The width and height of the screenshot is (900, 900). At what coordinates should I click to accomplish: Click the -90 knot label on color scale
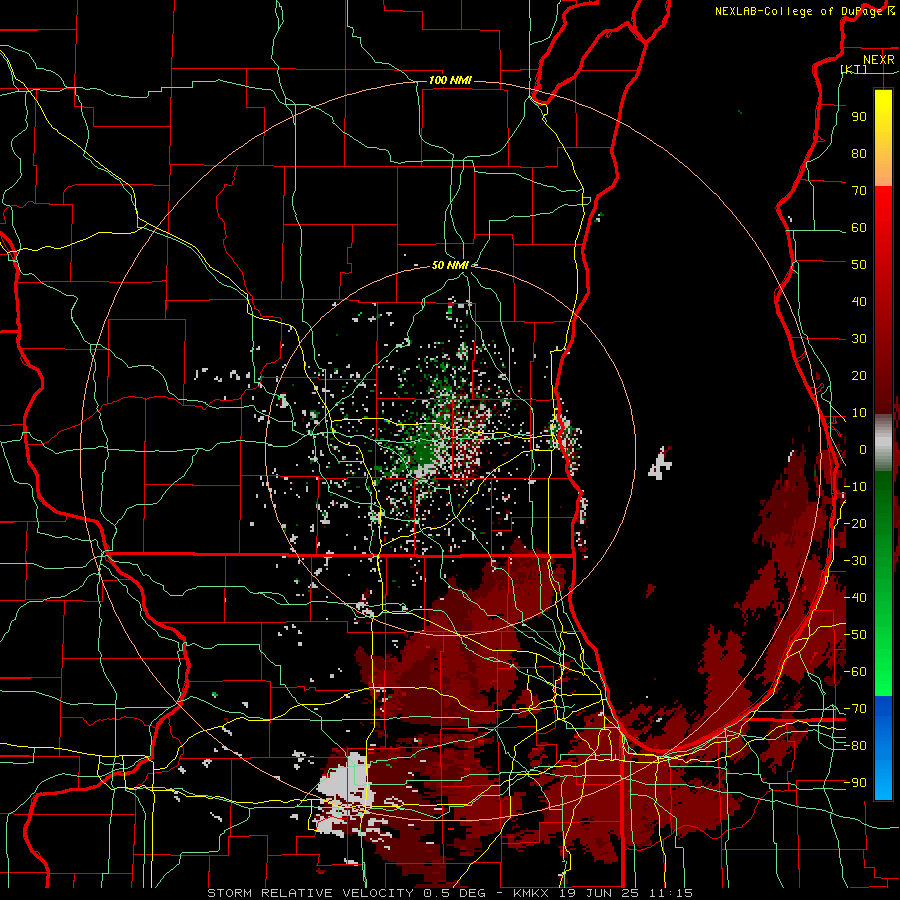pyautogui.click(x=855, y=782)
